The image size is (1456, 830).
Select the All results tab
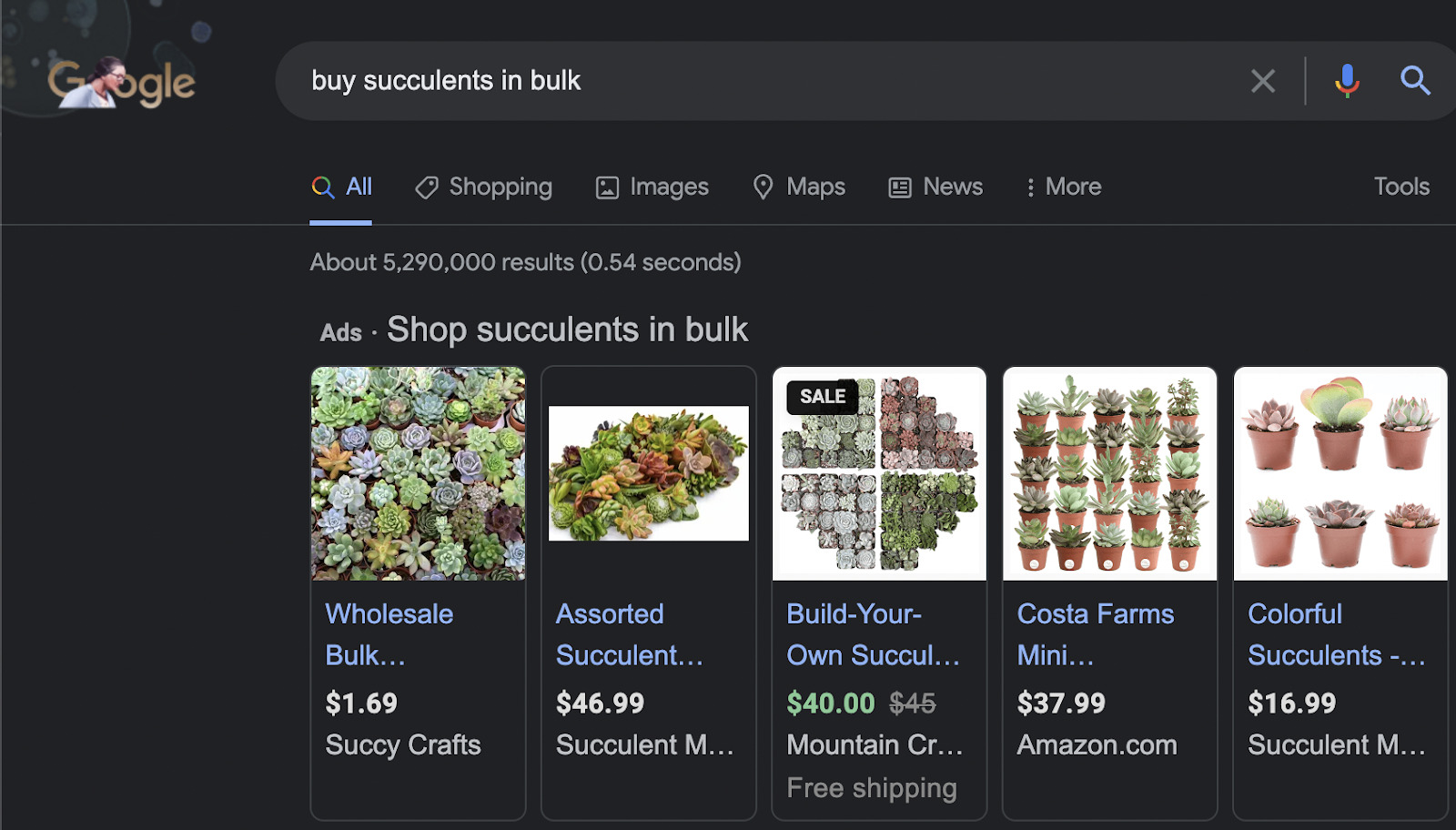point(357,187)
